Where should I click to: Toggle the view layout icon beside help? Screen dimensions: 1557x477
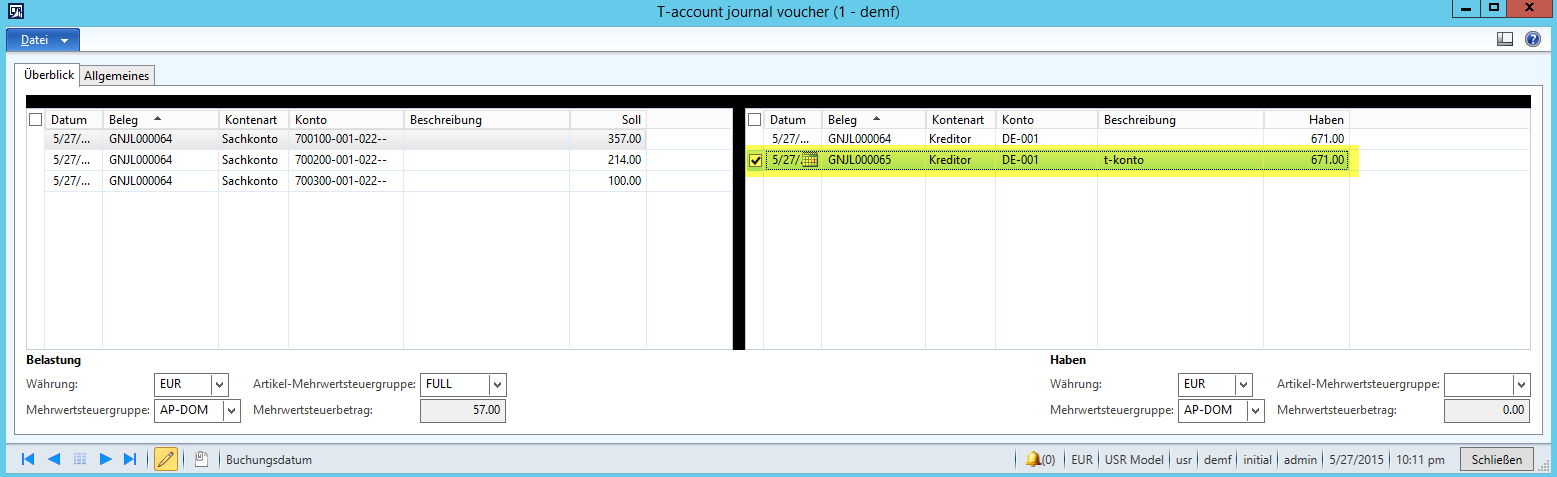pos(1505,40)
